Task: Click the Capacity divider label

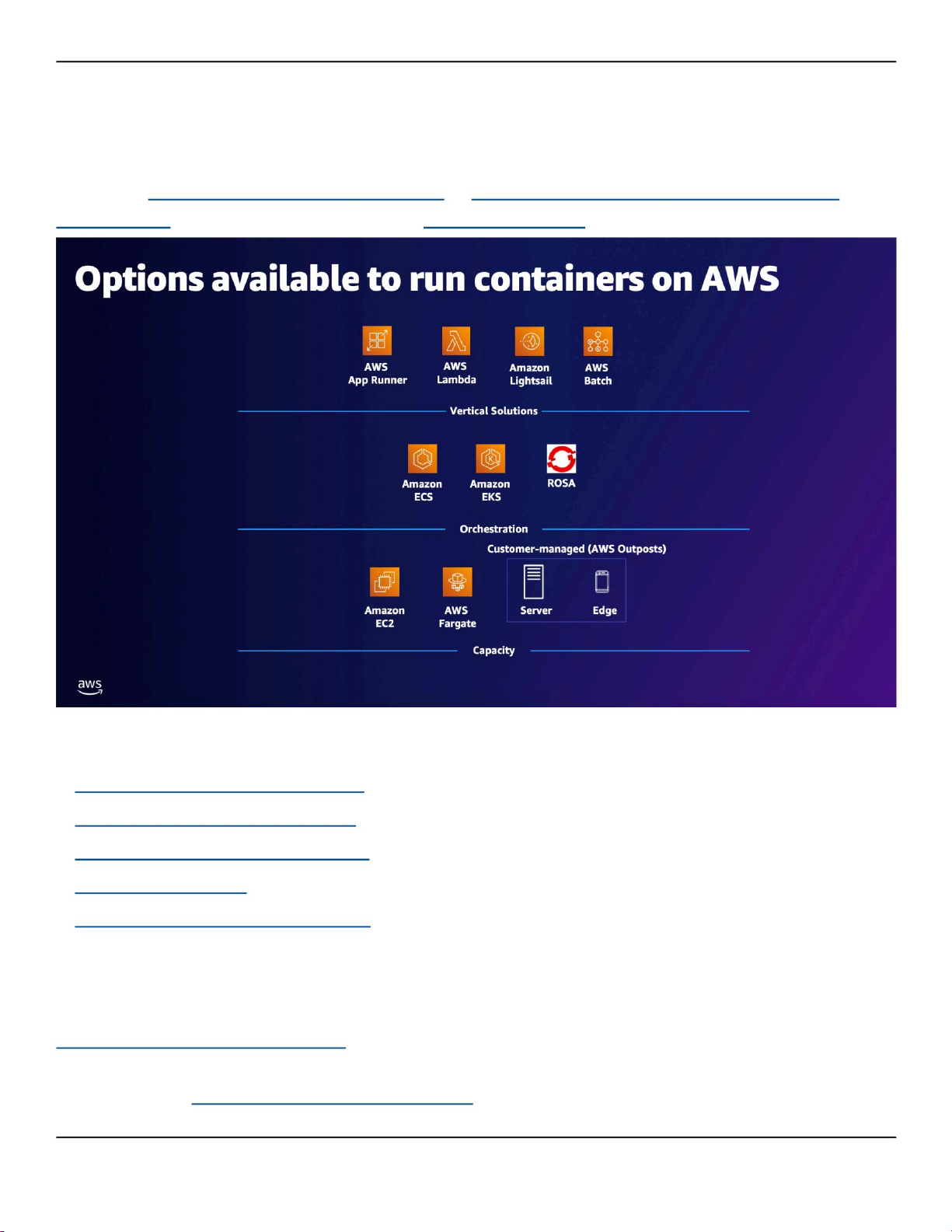Action: (x=493, y=651)
